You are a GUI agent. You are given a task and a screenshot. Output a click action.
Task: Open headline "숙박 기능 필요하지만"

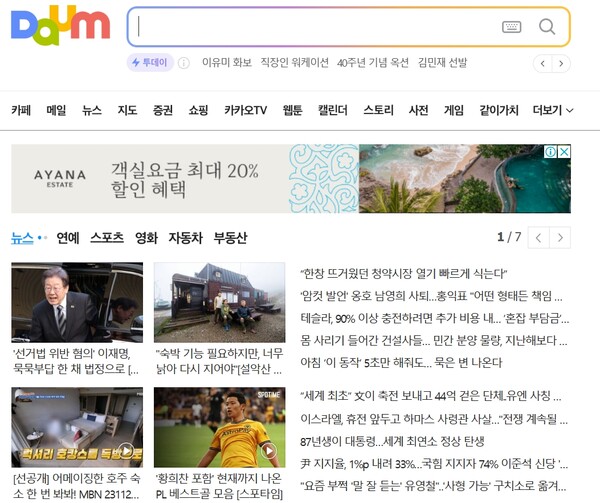(x=220, y=361)
